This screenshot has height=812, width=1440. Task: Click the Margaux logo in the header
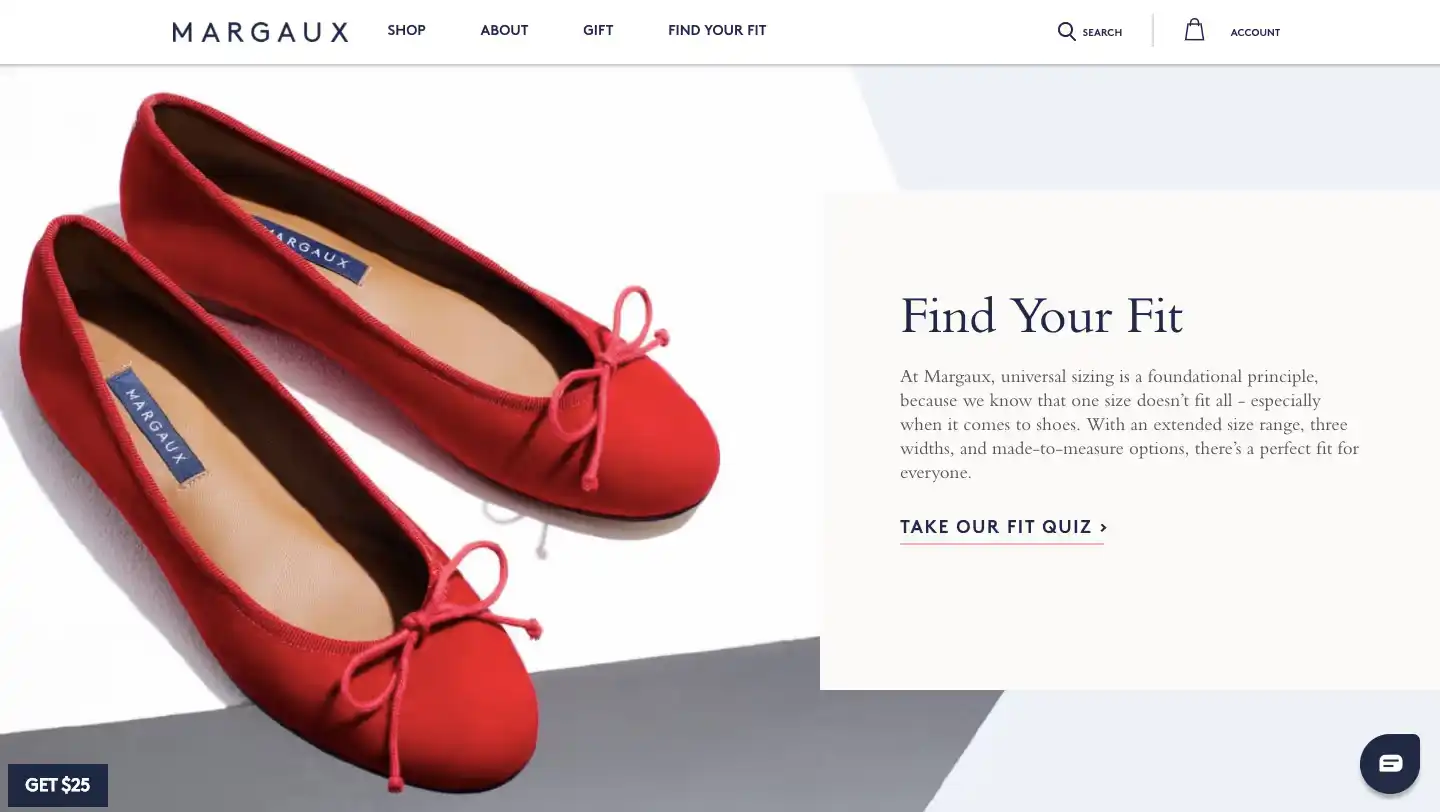pyautogui.click(x=260, y=32)
